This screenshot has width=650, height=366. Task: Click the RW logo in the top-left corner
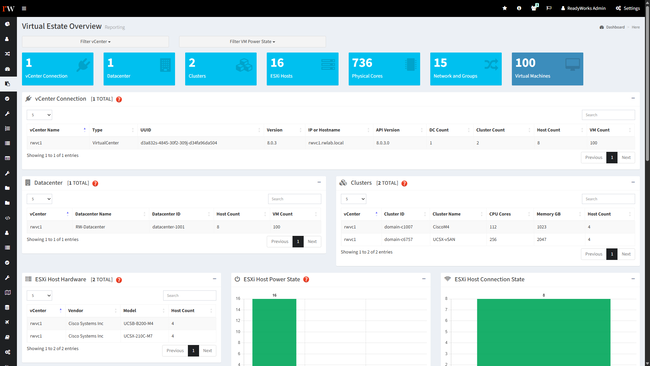click(8, 8)
